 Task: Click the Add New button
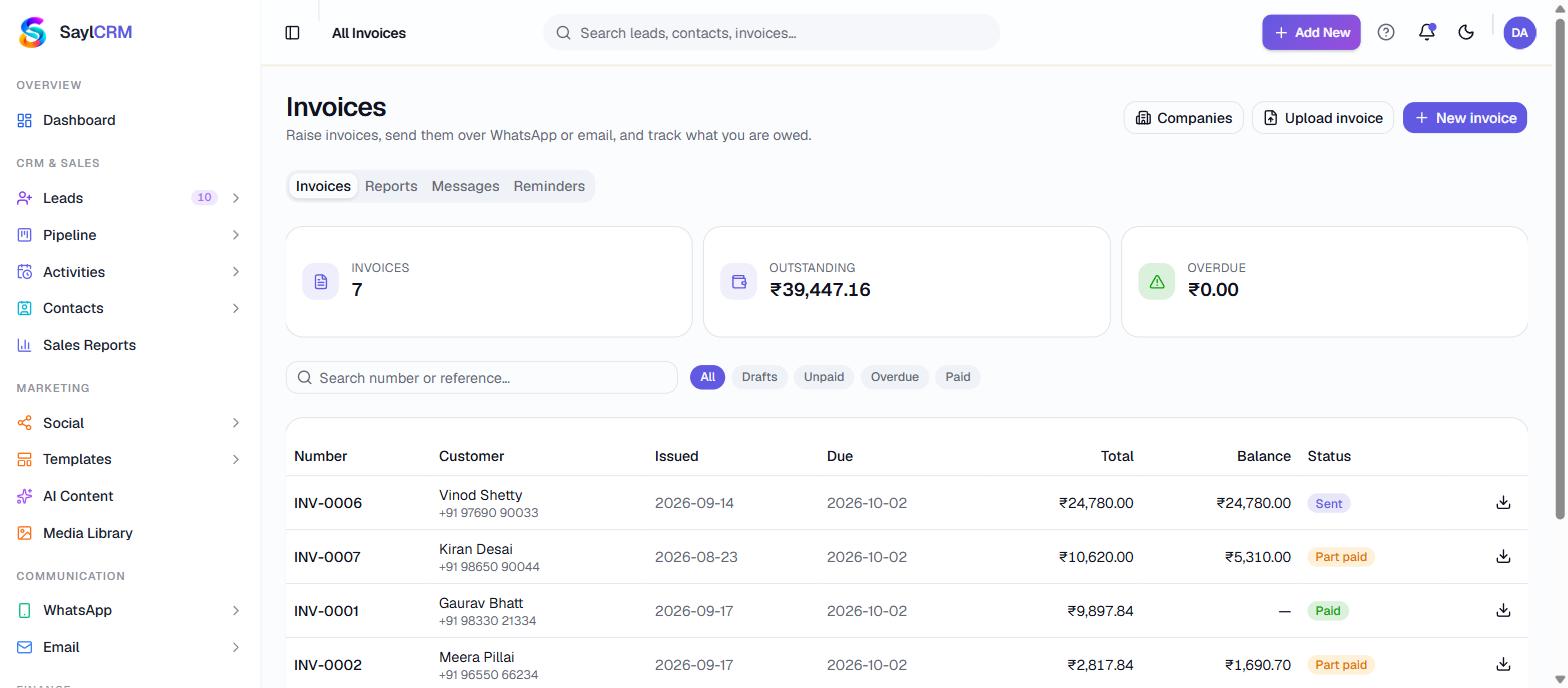(1310, 32)
